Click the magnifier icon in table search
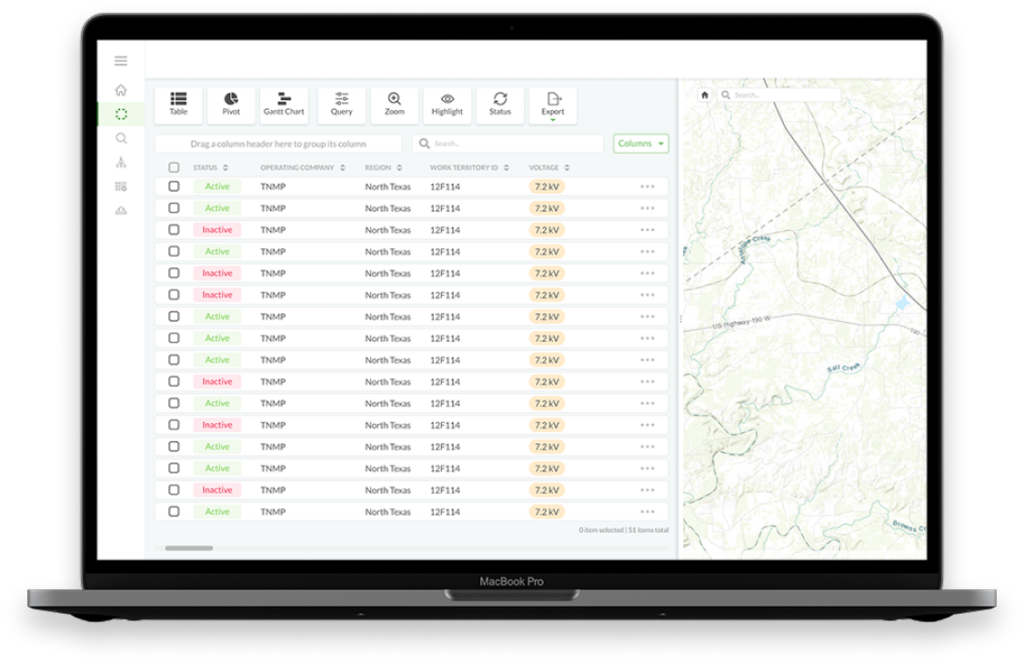1024x664 pixels. [x=424, y=144]
